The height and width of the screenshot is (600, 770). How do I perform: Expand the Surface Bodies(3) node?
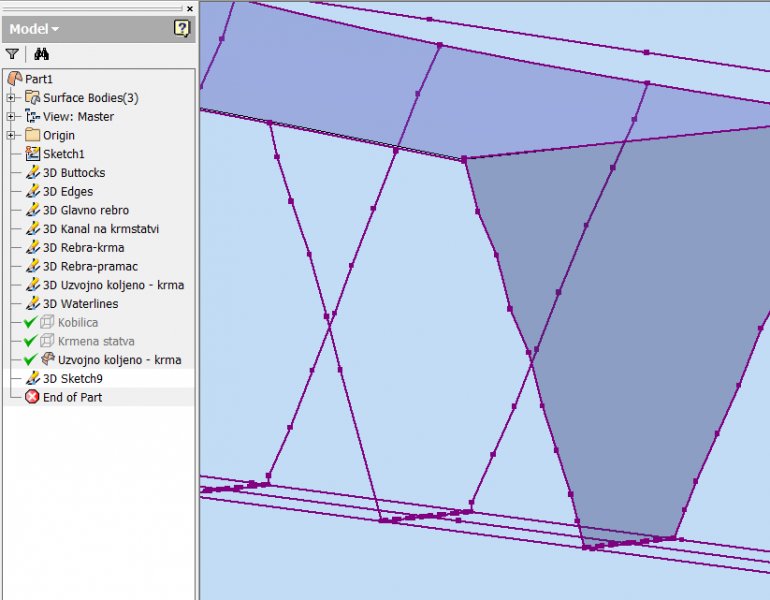(11, 98)
